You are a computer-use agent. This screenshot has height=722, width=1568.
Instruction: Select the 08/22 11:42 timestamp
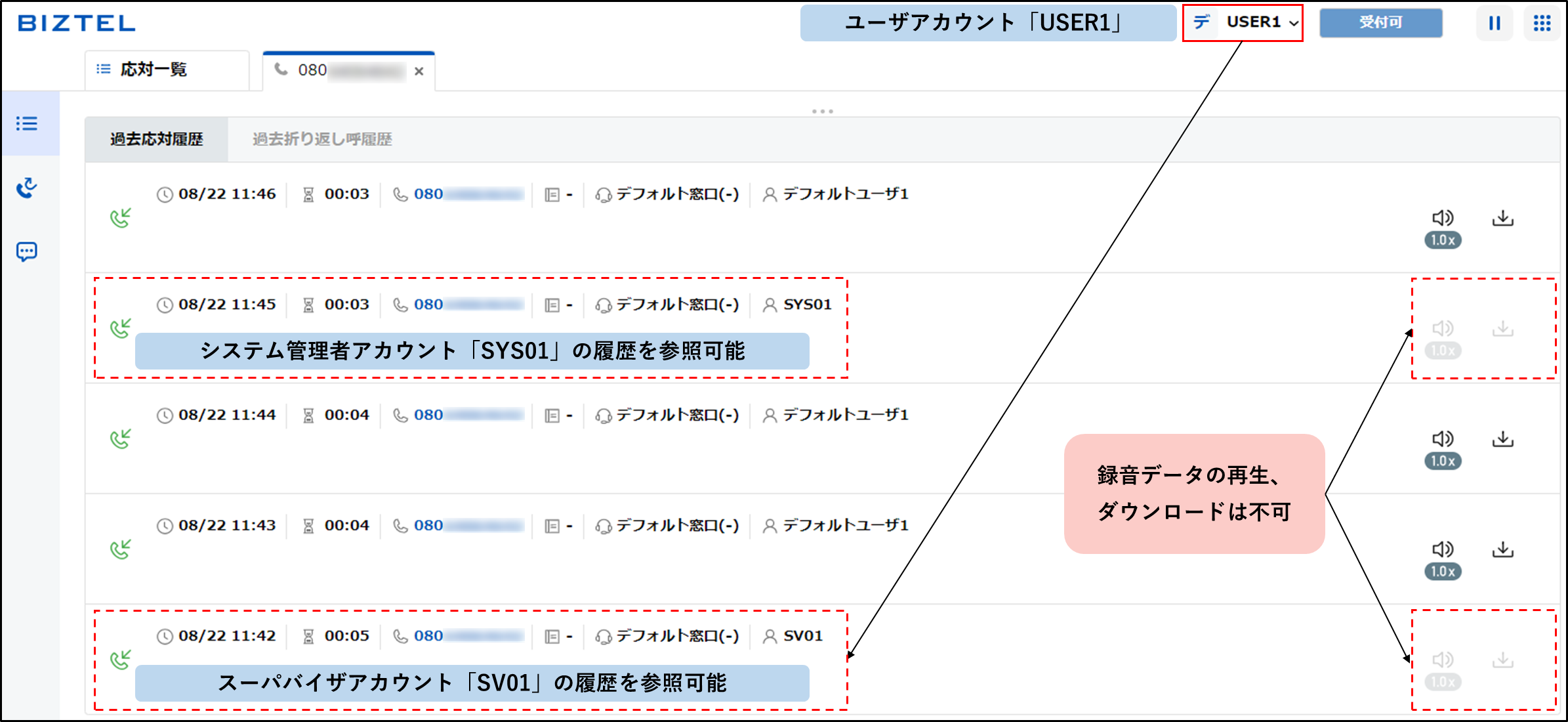[227, 636]
